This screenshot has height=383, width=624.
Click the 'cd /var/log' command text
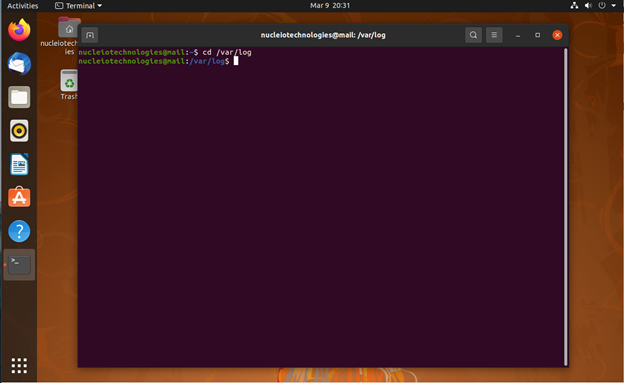227,52
